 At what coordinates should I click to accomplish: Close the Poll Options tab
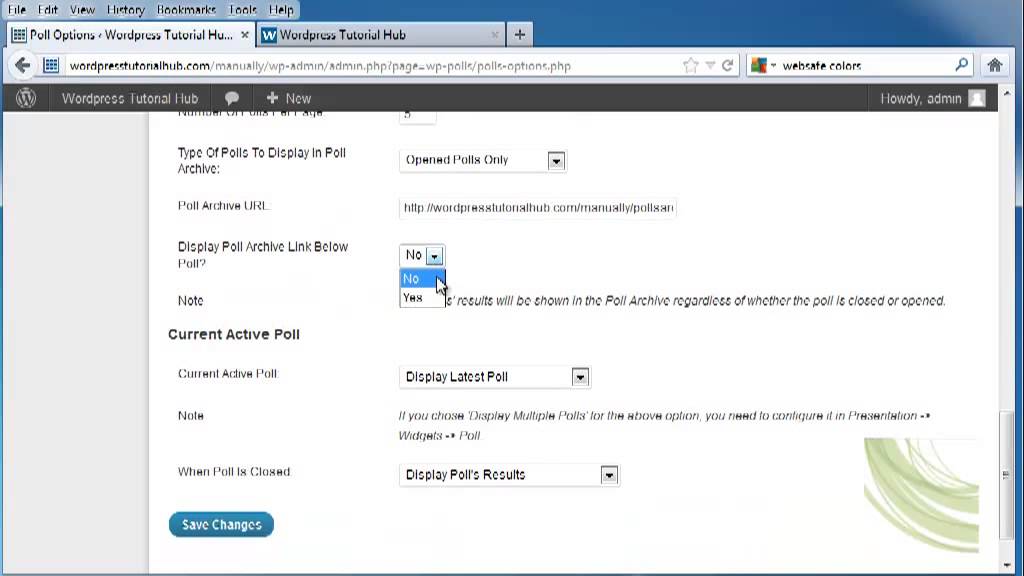[x=245, y=35]
